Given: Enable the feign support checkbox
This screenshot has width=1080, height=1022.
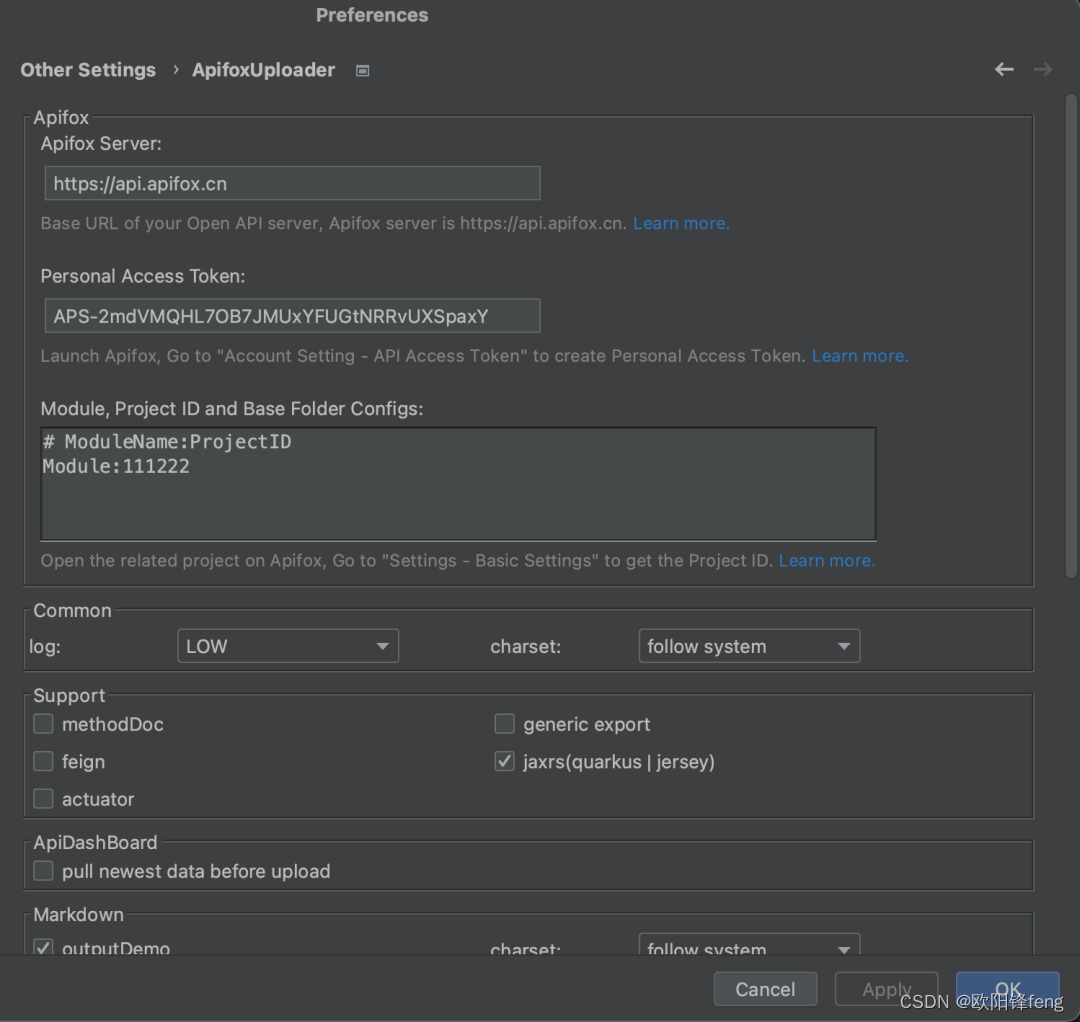Looking at the screenshot, I should [x=43, y=761].
